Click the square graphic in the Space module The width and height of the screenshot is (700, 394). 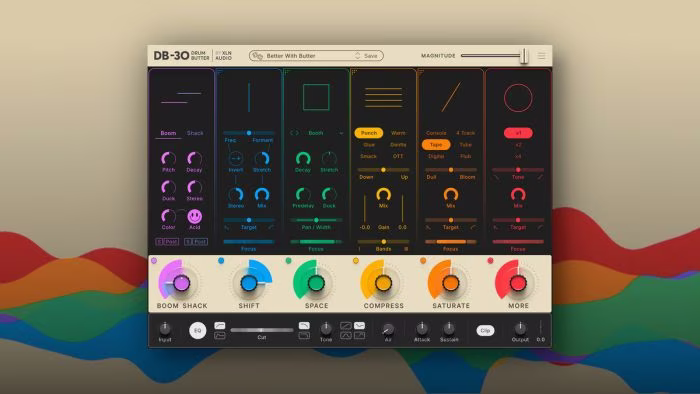click(316, 97)
